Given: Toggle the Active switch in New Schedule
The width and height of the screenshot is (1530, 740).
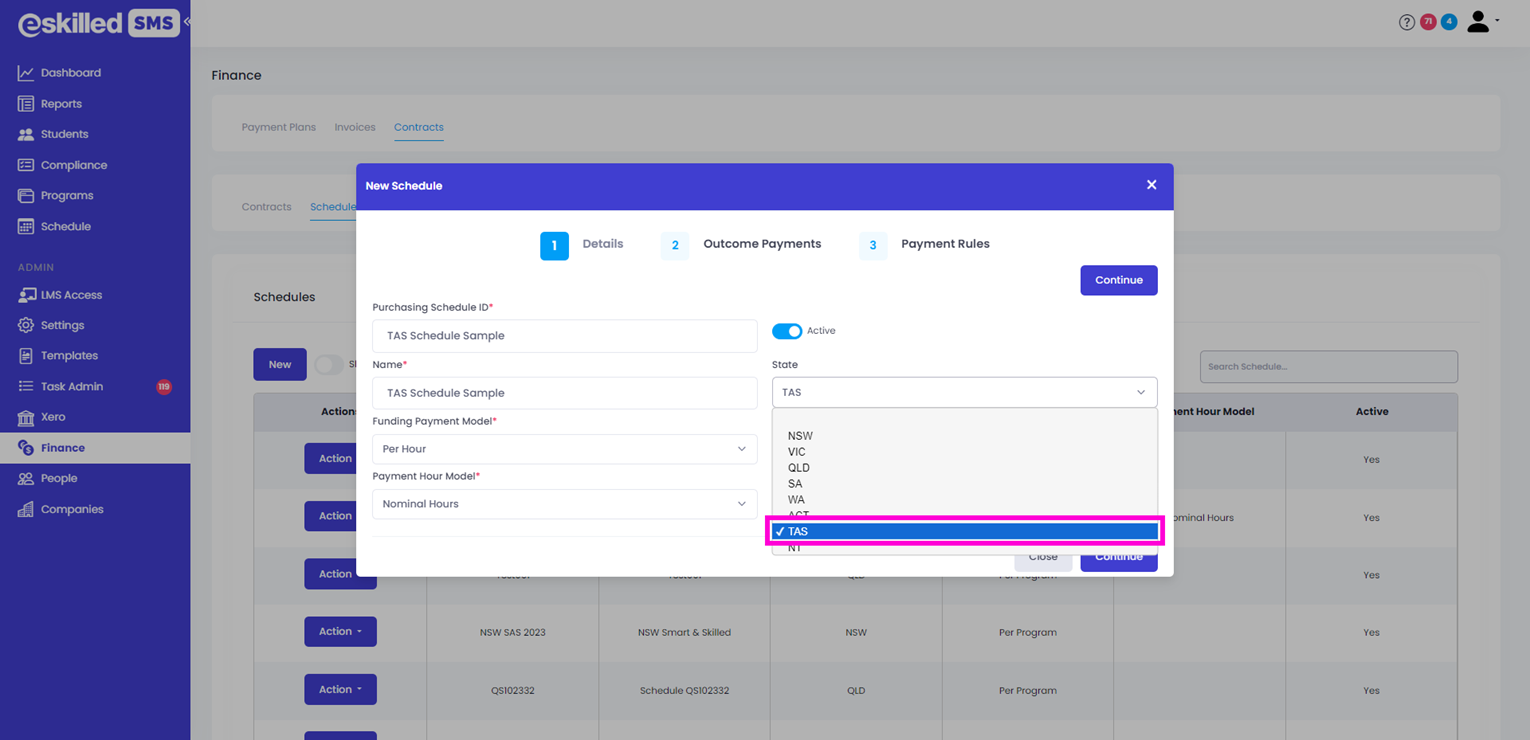Looking at the screenshot, I should point(787,331).
